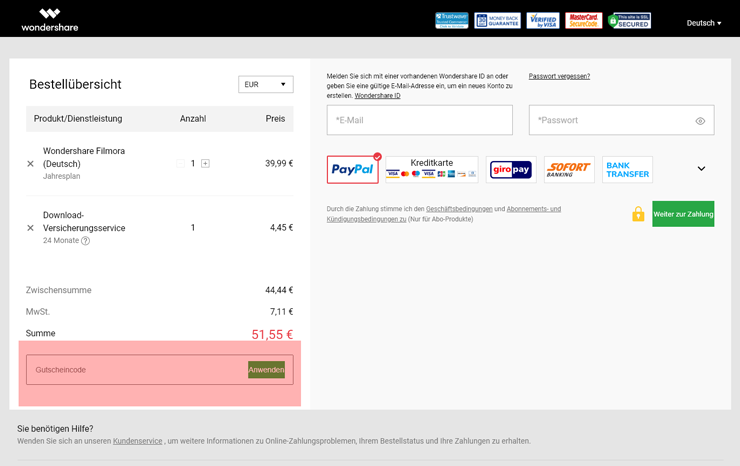The height and width of the screenshot is (466, 740).
Task: Decrease the Filmora quantity with minus
Action: [x=180, y=163]
